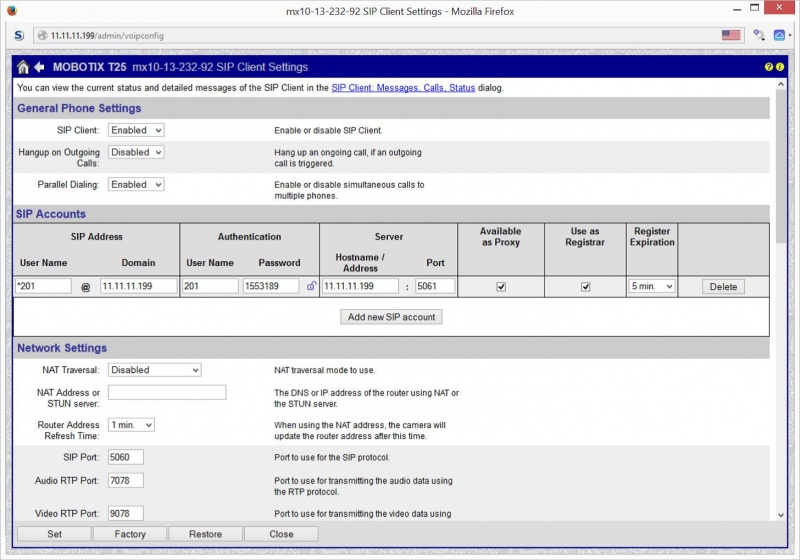Viewport: 800px width, 560px height.
Task: Click the NAT Address or STUN server field
Action: click(x=167, y=392)
